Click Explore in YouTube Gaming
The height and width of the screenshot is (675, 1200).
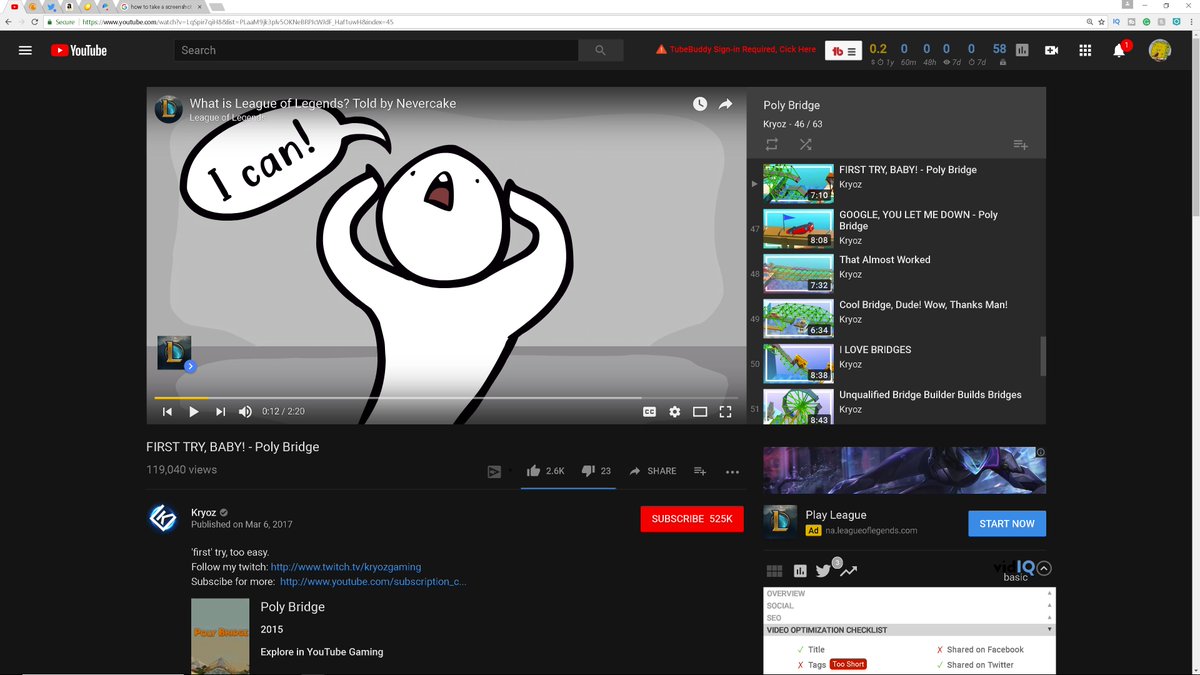pos(322,652)
